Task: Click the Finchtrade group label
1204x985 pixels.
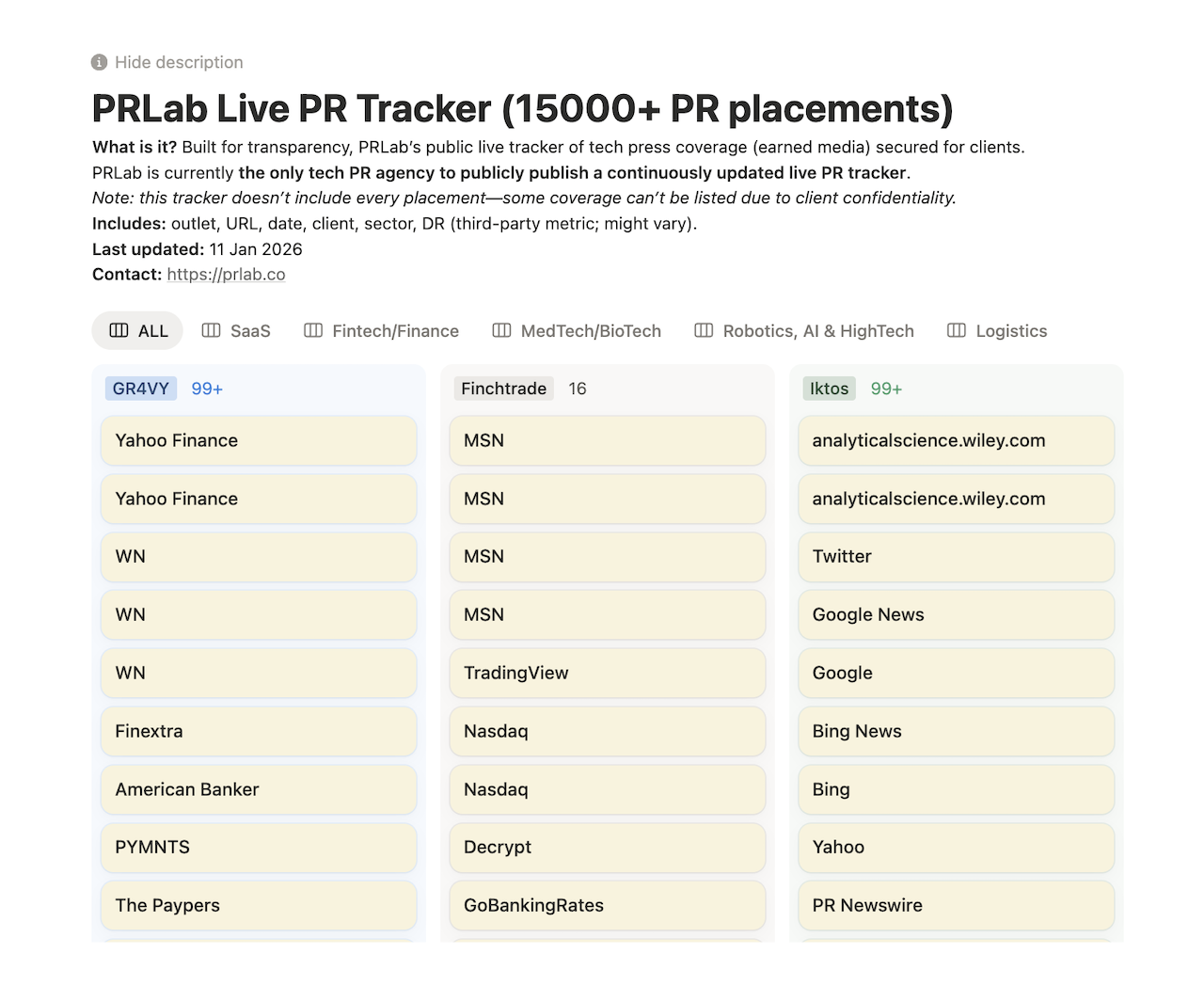Action: (x=503, y=389)
